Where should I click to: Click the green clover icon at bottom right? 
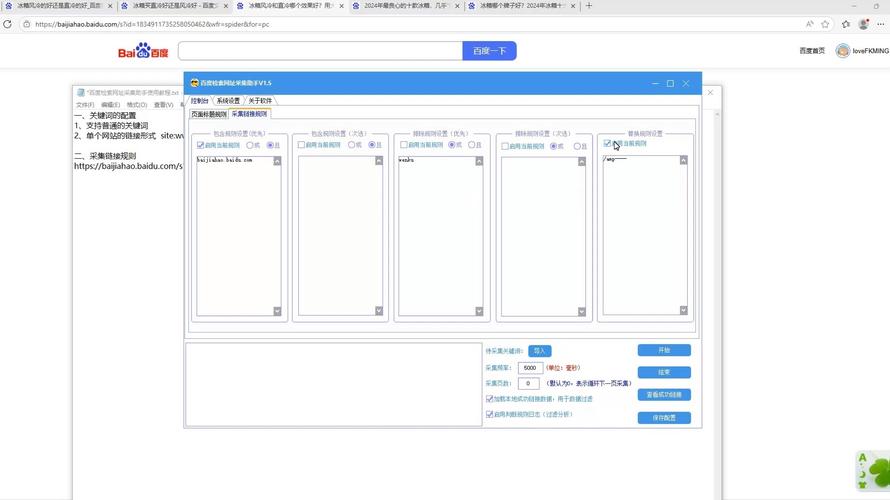872,470
